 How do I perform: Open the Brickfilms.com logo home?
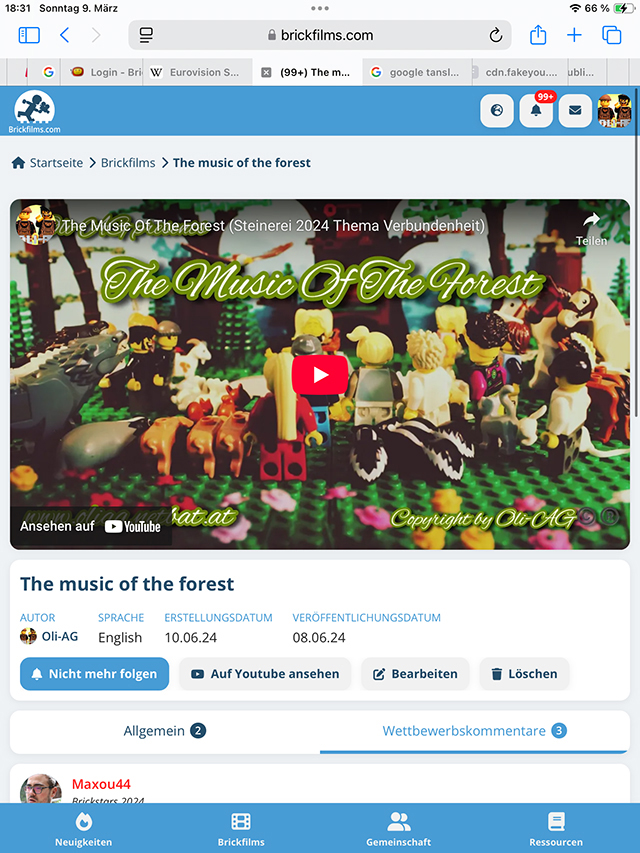[34, 112]
